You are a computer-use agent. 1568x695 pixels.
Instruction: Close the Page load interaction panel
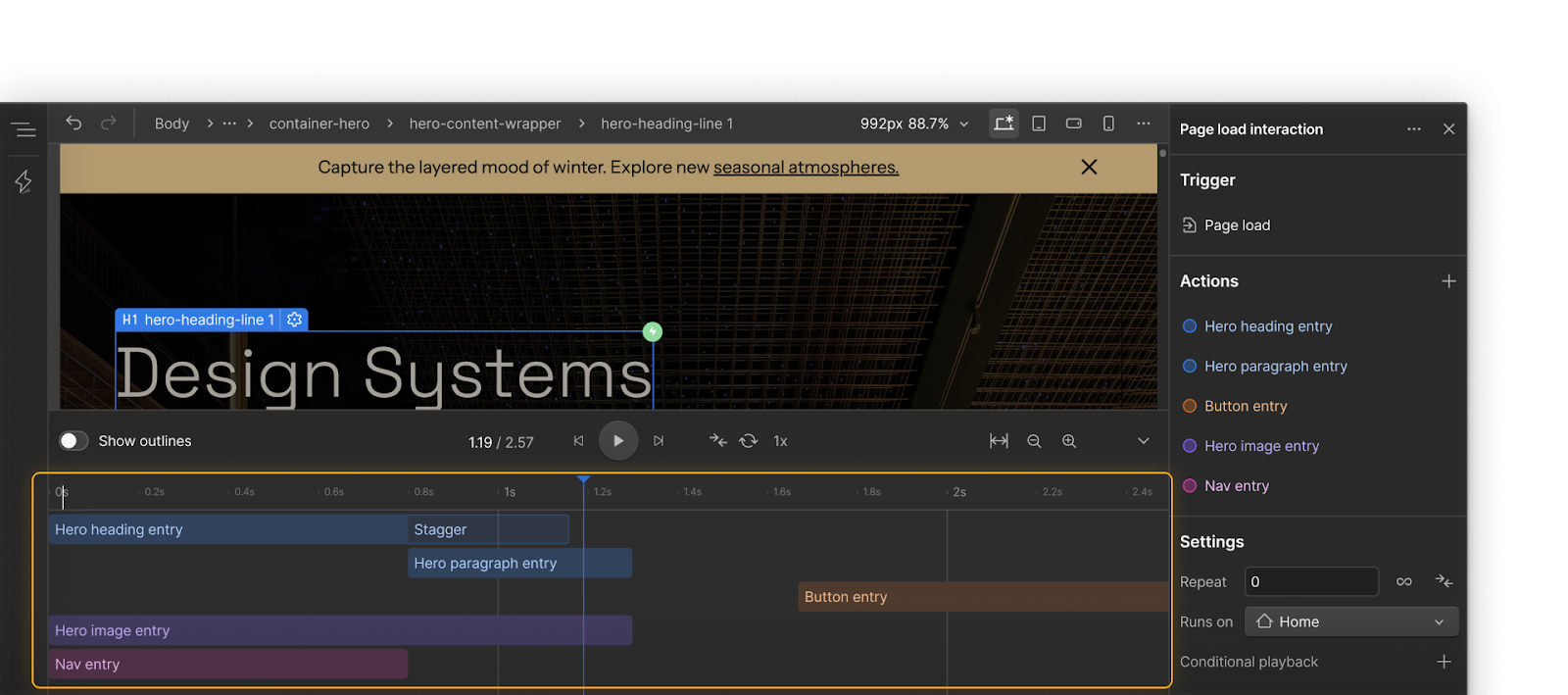pos(1448,129)
